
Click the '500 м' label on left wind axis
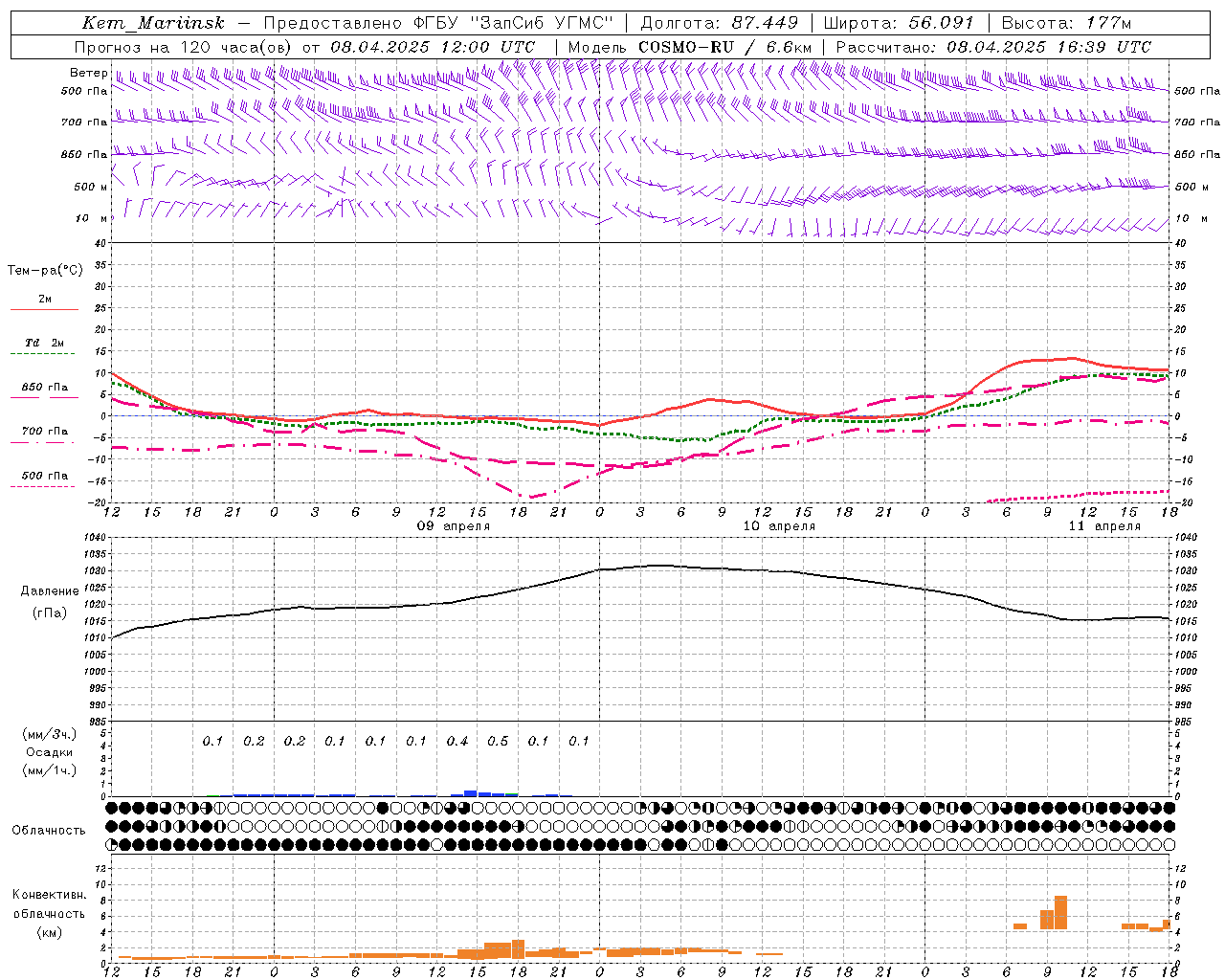point(91,187)
